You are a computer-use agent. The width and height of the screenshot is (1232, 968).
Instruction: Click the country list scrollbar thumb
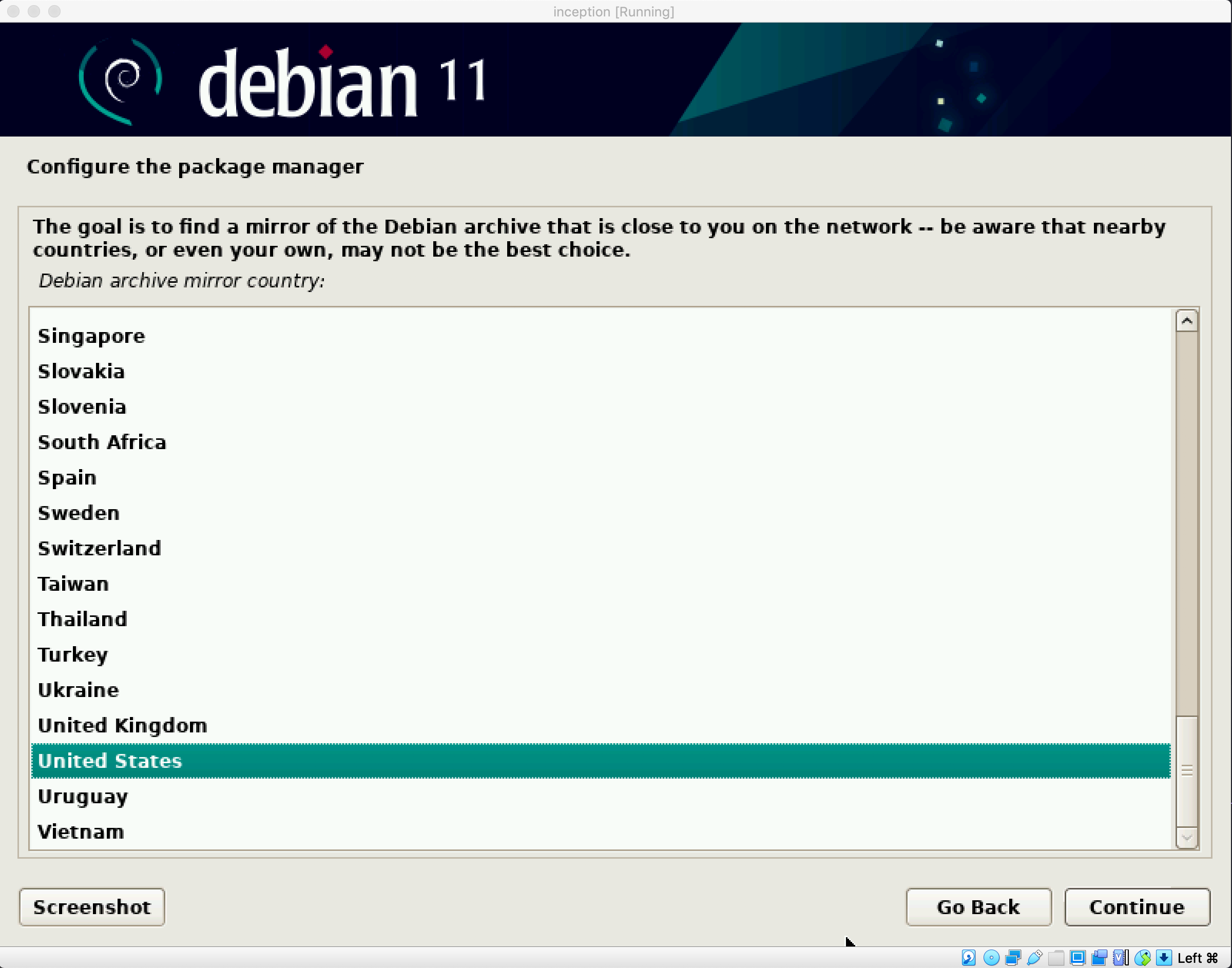(x=1187, y=771)
